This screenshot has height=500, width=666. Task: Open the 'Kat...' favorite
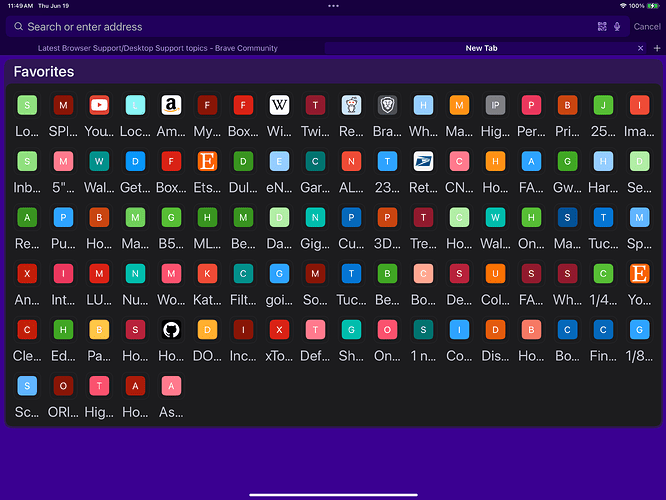pyautogui.click(x=207, y=274)
